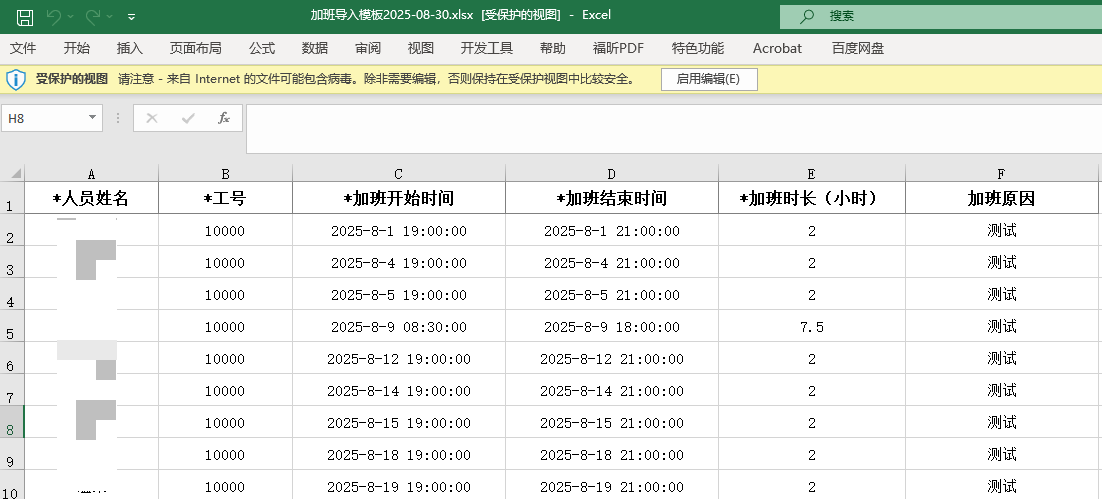Click inside the formula bar input area
Image resolution: width=1102 pixels, height=499 pixels.
673,129
